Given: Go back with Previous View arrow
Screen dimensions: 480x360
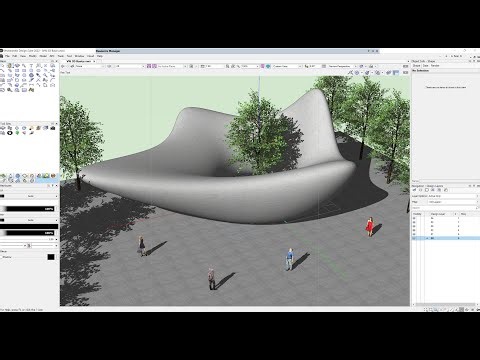Looking at the screenshot, I should tap(63, 66).
